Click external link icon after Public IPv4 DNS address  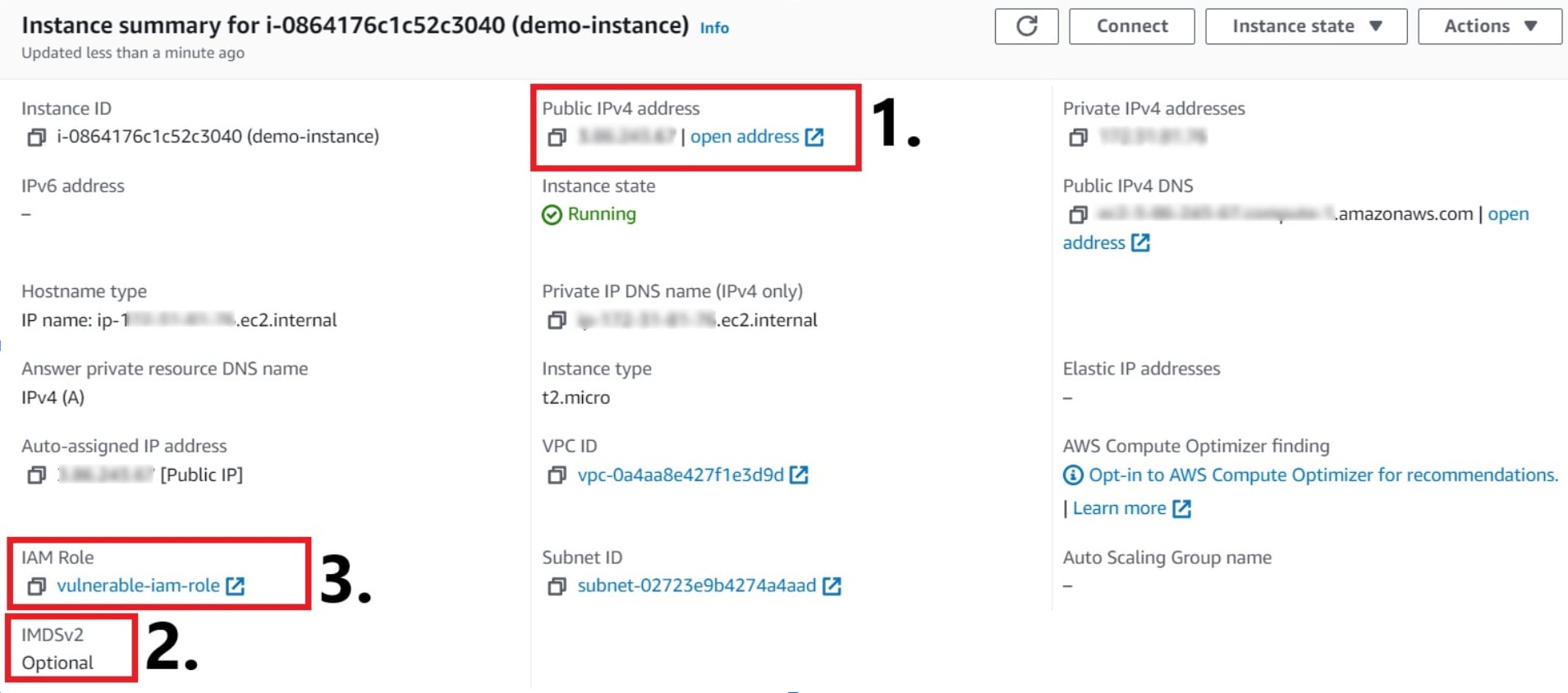click(x=1140, y=243)
